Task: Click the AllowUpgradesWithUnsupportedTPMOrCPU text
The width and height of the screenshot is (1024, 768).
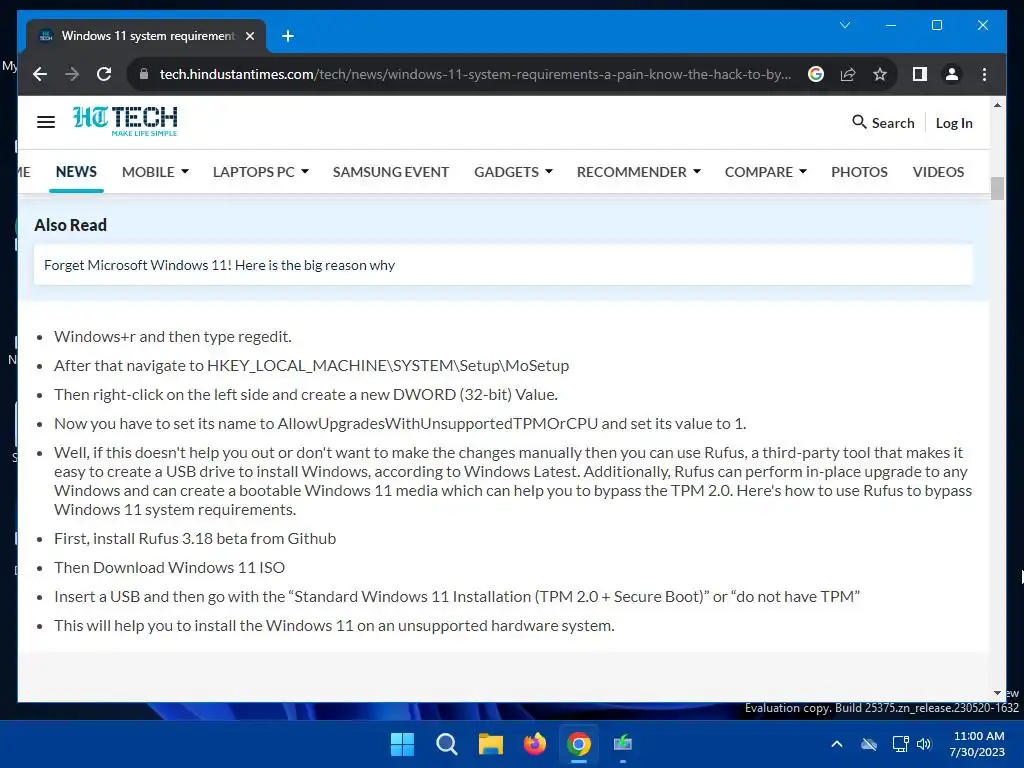Action: point(438,423)
